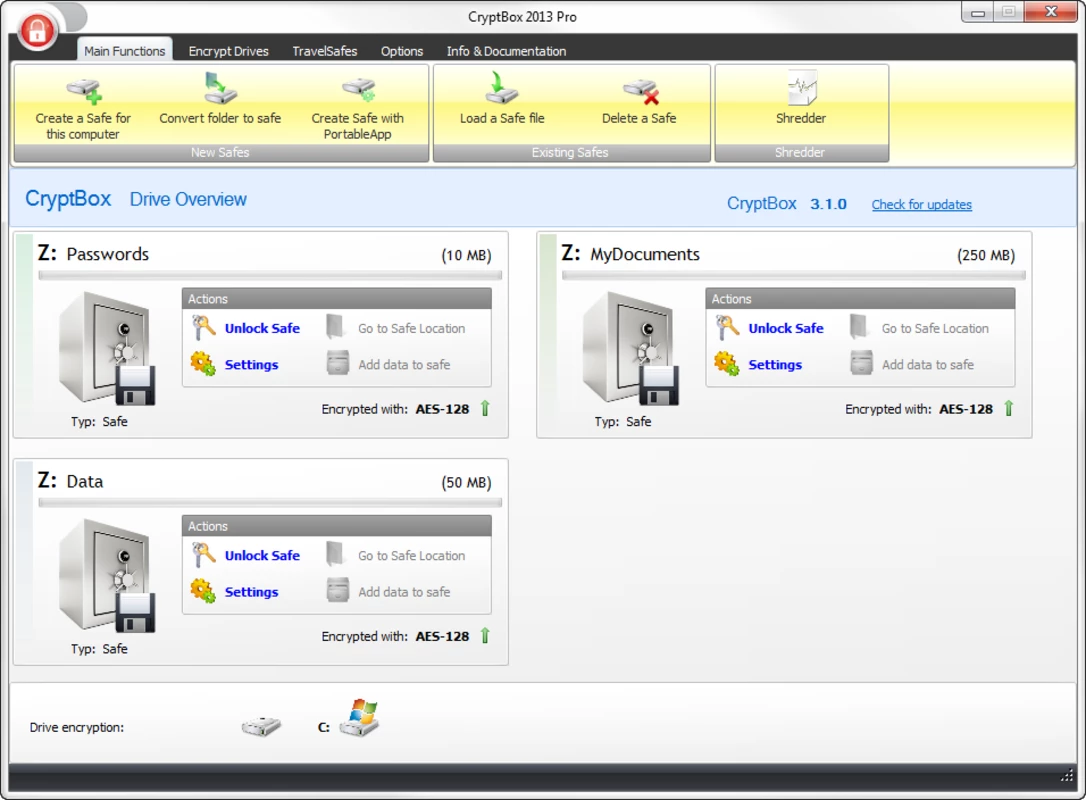This screenshot has width=1086, height=800.
Task: Click the Check for updates link
Action: (921, 204)
